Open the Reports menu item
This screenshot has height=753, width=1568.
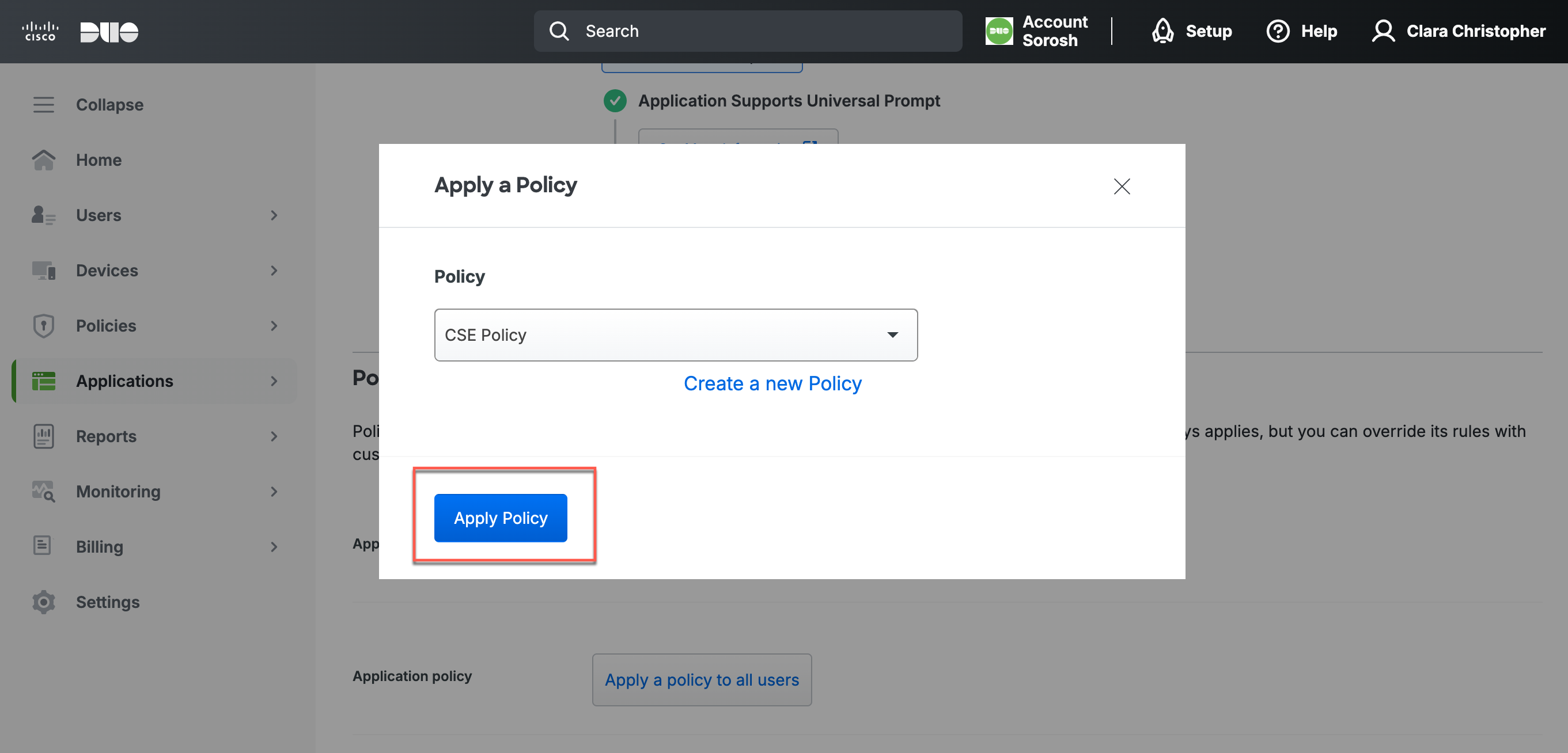point(106,436)
